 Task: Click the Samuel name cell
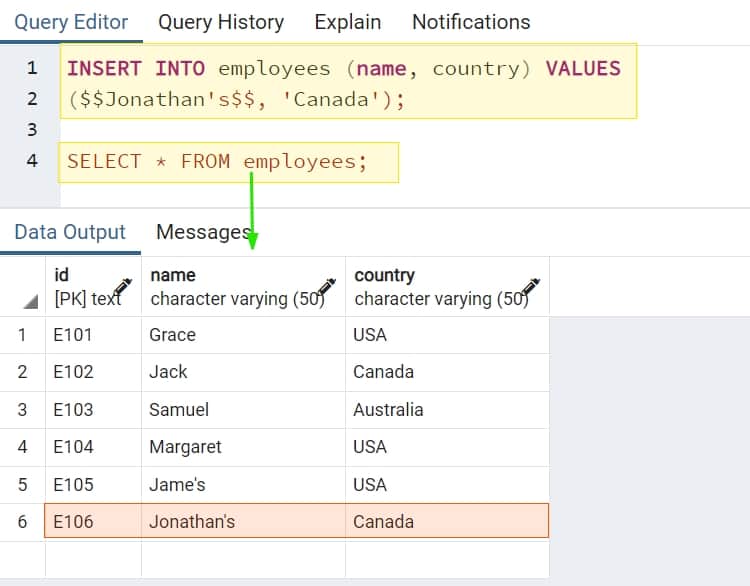click(243, 410)
